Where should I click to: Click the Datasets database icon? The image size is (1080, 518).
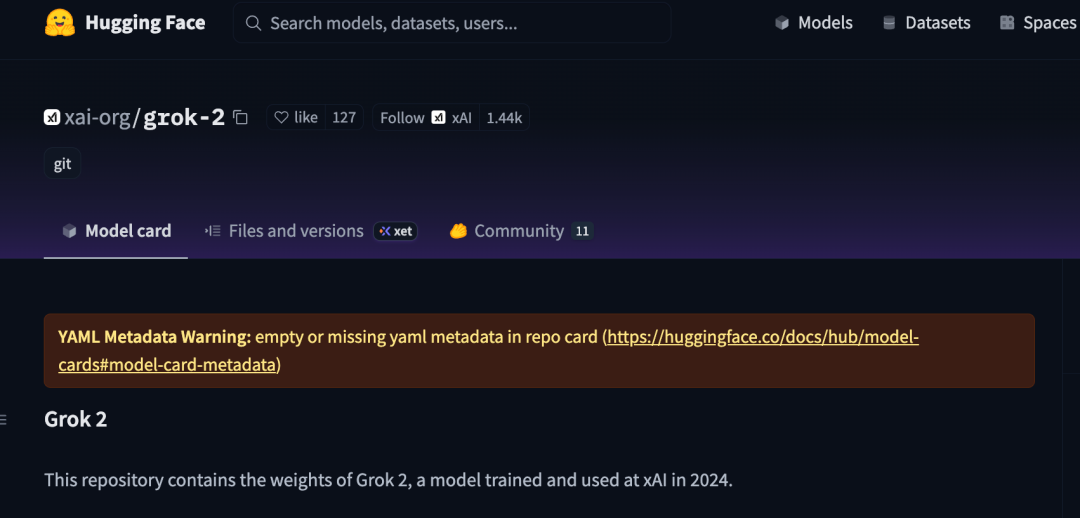pos(889,23)
